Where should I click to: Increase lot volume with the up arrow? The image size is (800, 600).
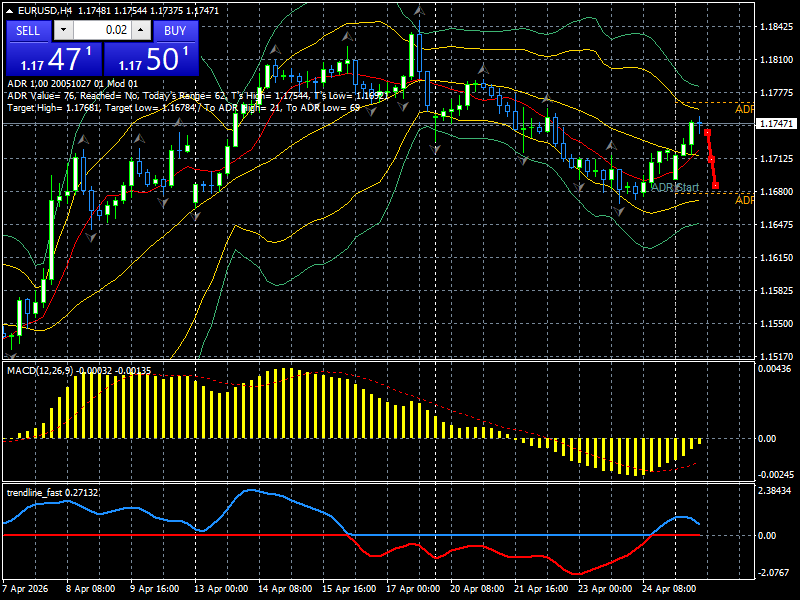coord(141,30)
